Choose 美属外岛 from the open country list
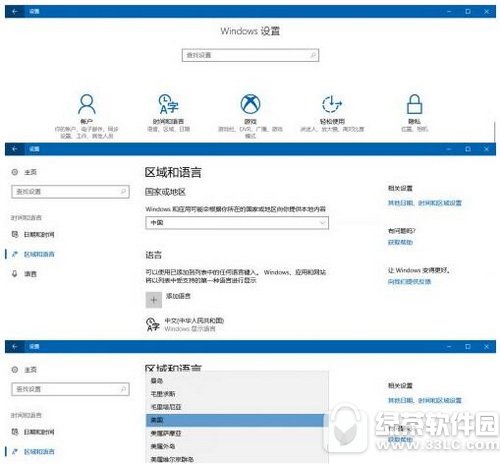Image resolution: width=500 pixels, height=464 pixels. click(237, 446)
